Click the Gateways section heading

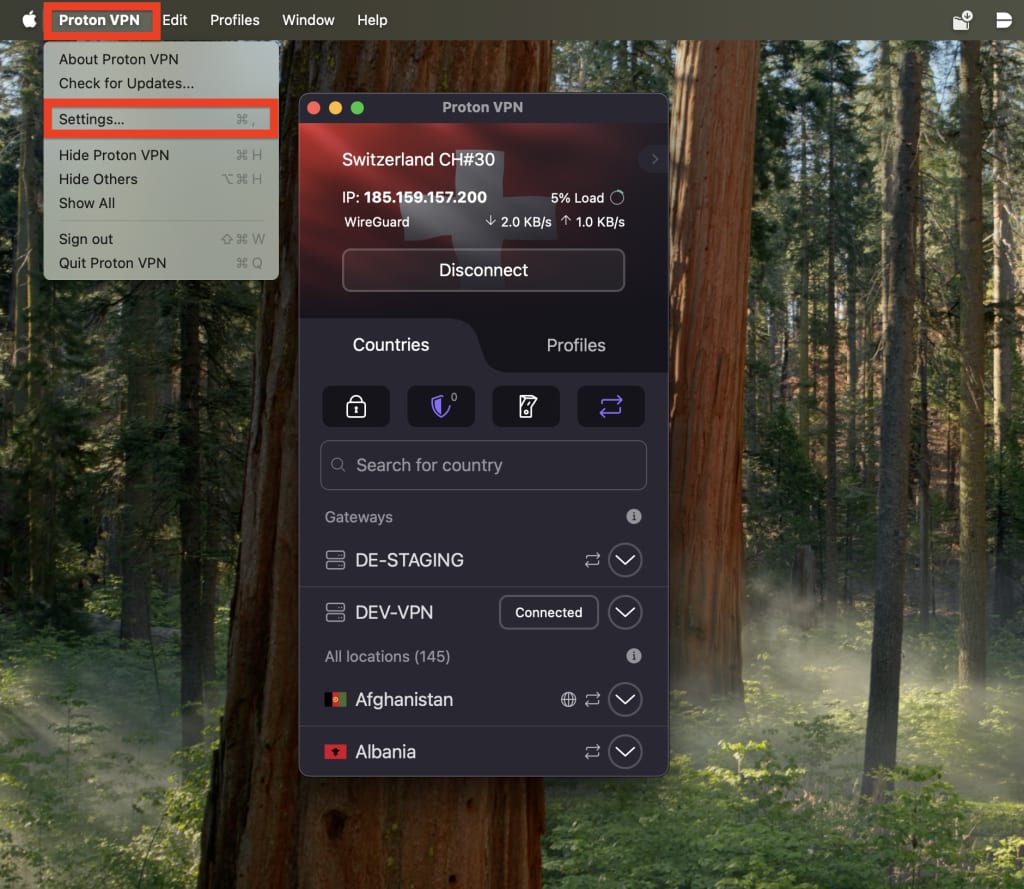click(359, 517)
